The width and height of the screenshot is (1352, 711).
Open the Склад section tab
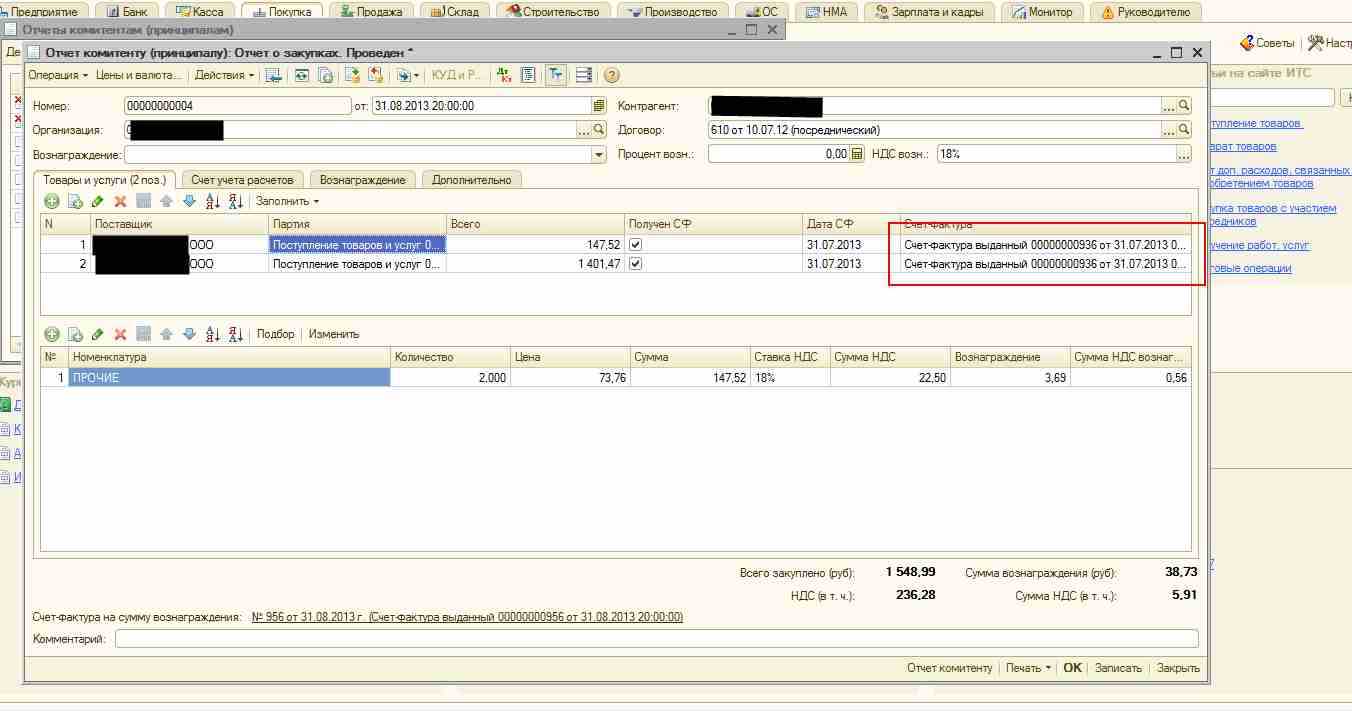click(x=455, y=12)
